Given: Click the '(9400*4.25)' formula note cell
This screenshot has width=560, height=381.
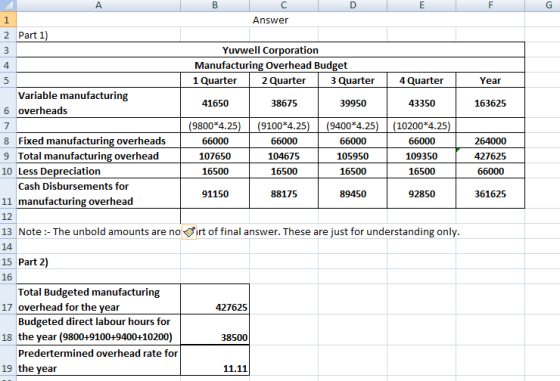Looking at the screenshot, I should (353, 126).
